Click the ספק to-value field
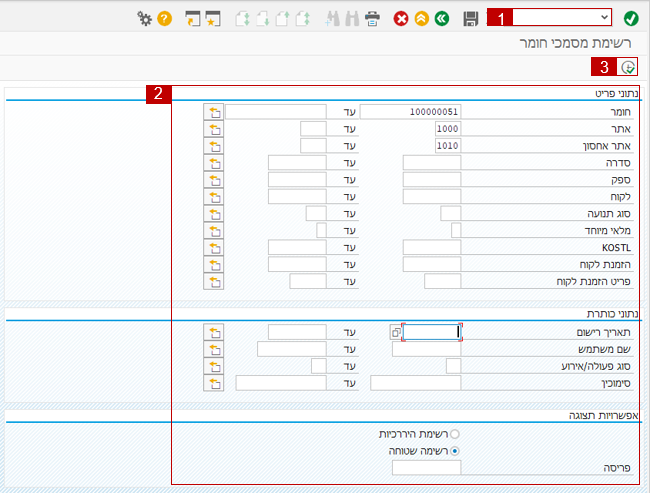 297,180
